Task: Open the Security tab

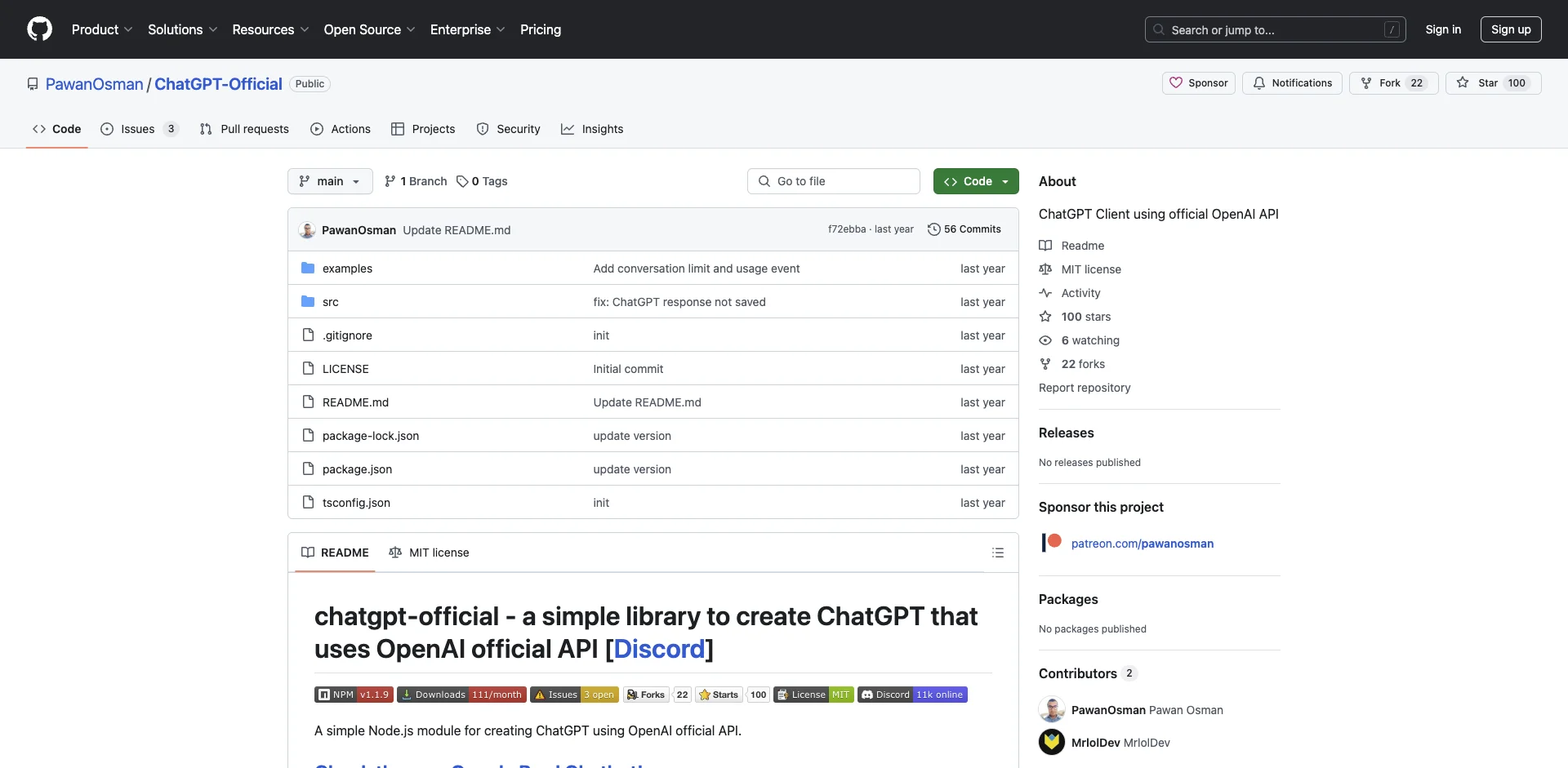Action: (x=508, y=129)
